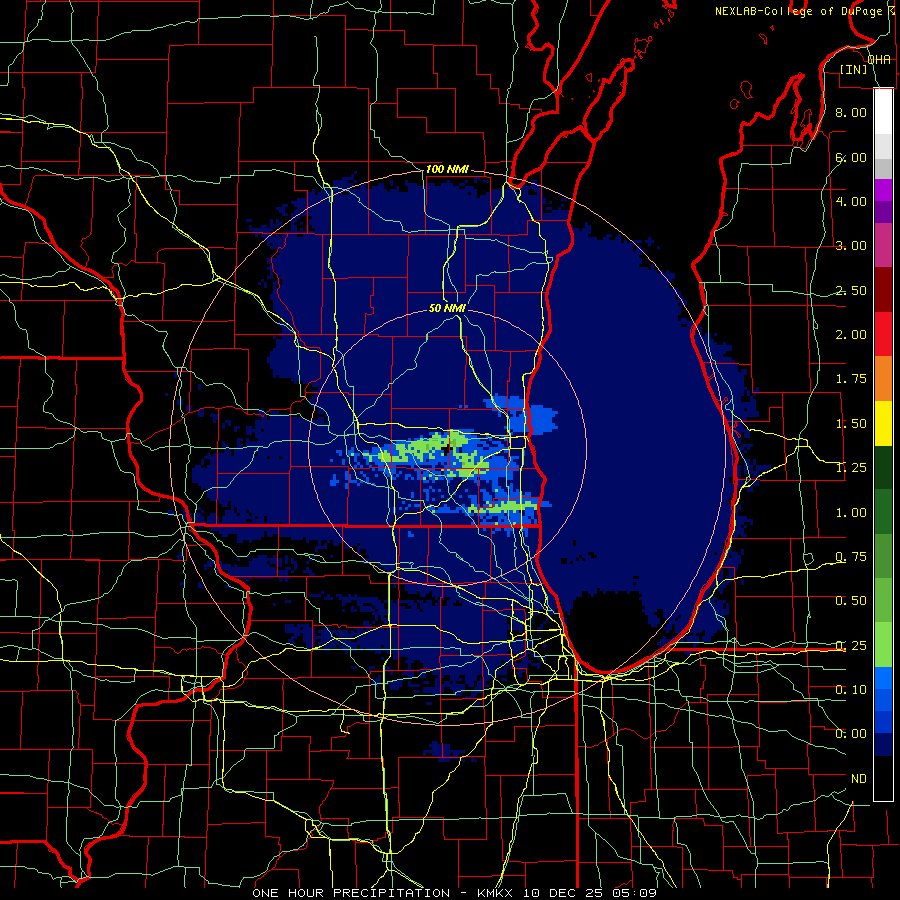This screenshot has width=900, height=900.
Task: Click the bright red legend swatch
Action: [883, 334]
